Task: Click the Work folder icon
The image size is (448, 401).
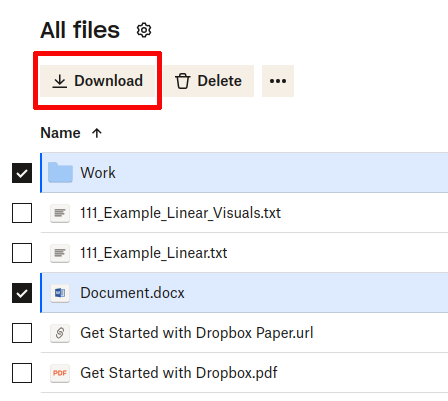Action: [60, 173]
